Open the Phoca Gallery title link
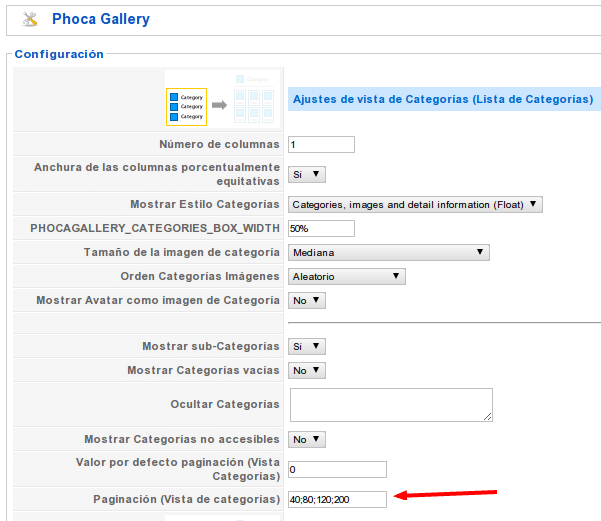Viewport: 601px width, 521px height. [101, 19]
